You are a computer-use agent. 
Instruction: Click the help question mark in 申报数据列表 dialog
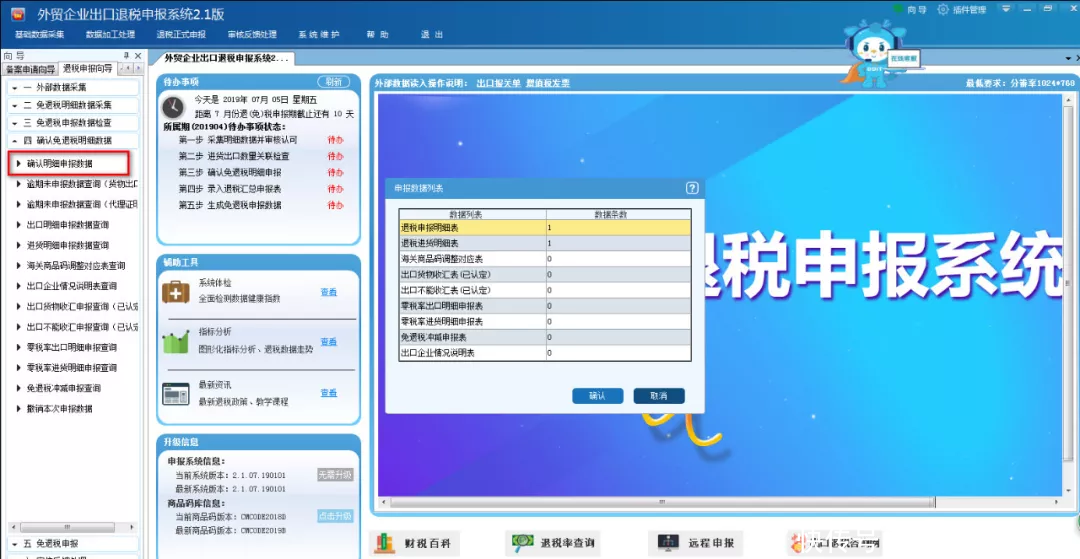[x=693, y=188]
